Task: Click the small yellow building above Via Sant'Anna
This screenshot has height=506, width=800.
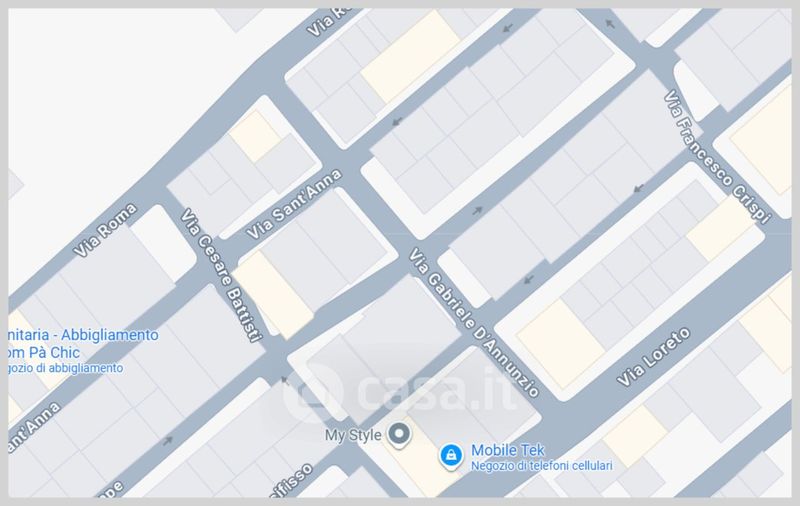Action: pos(255,136)
